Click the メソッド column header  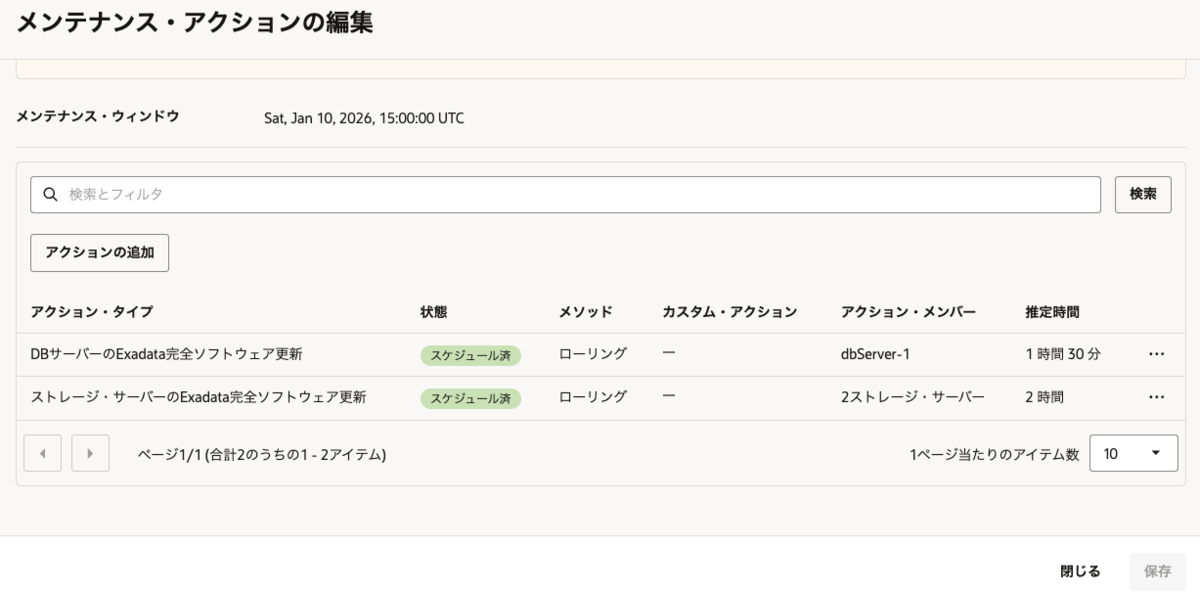(585, 312)
